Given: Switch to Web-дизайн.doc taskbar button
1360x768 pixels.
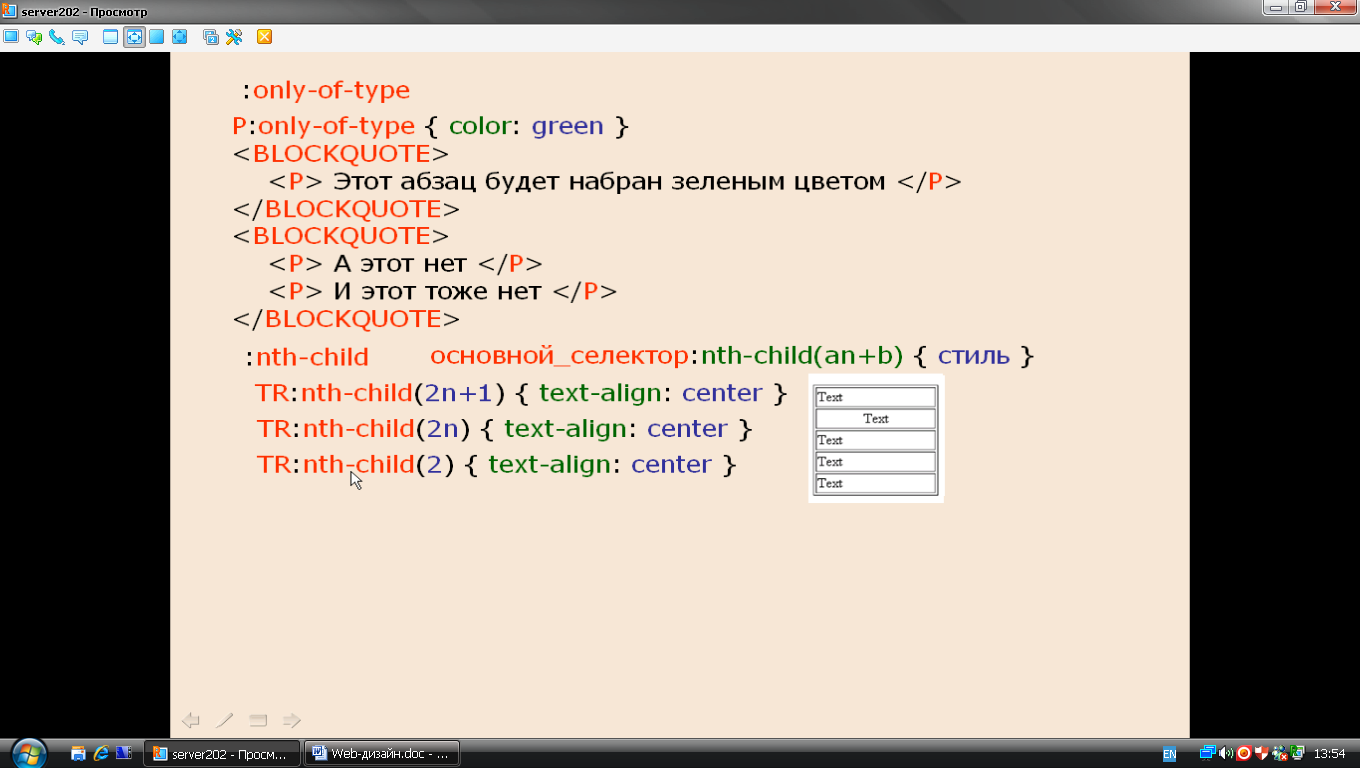Looking at the screenshot, I should click(x=382, y=754).
